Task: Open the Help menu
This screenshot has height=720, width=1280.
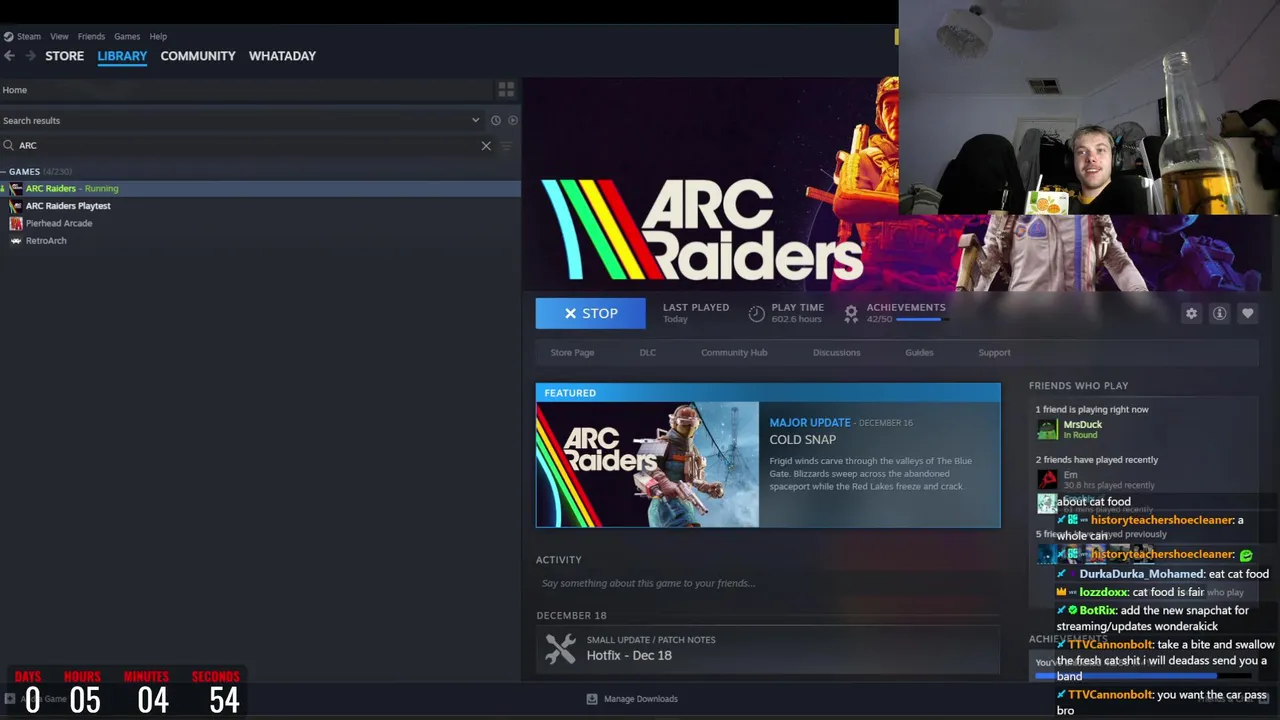Action: point(158,36)
